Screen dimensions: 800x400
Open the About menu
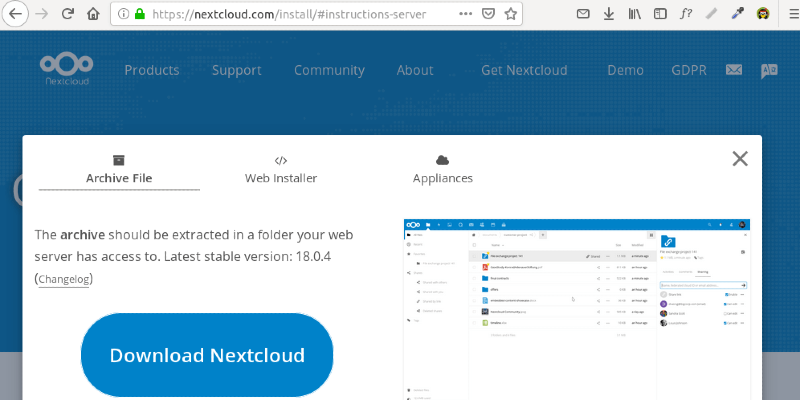(x=415, y=70)
